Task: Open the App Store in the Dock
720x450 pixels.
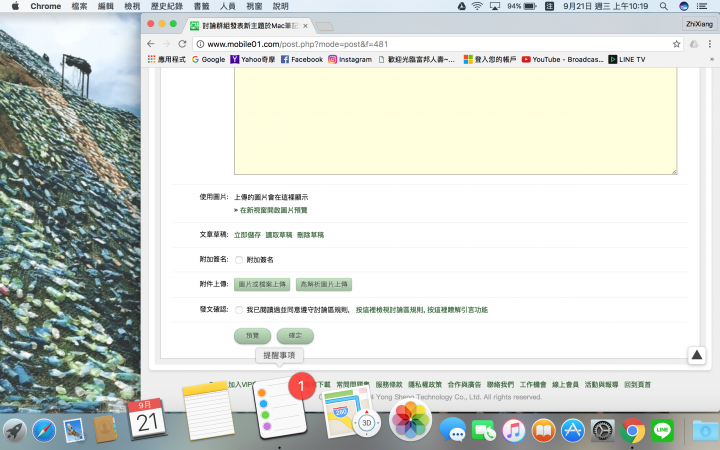Action: 573,431
